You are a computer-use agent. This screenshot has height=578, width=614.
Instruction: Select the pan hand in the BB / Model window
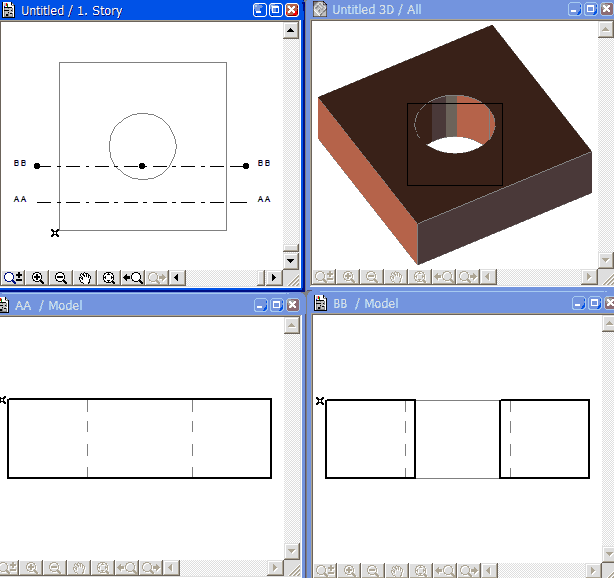click(397, 571)
